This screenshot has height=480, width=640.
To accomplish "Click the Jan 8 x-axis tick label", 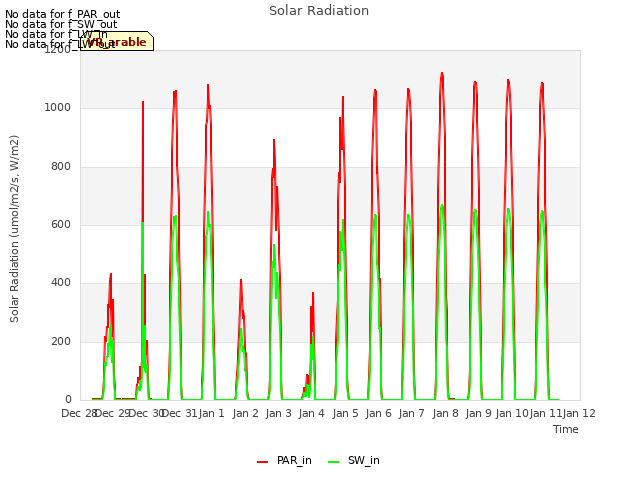I will click(445, 413).
